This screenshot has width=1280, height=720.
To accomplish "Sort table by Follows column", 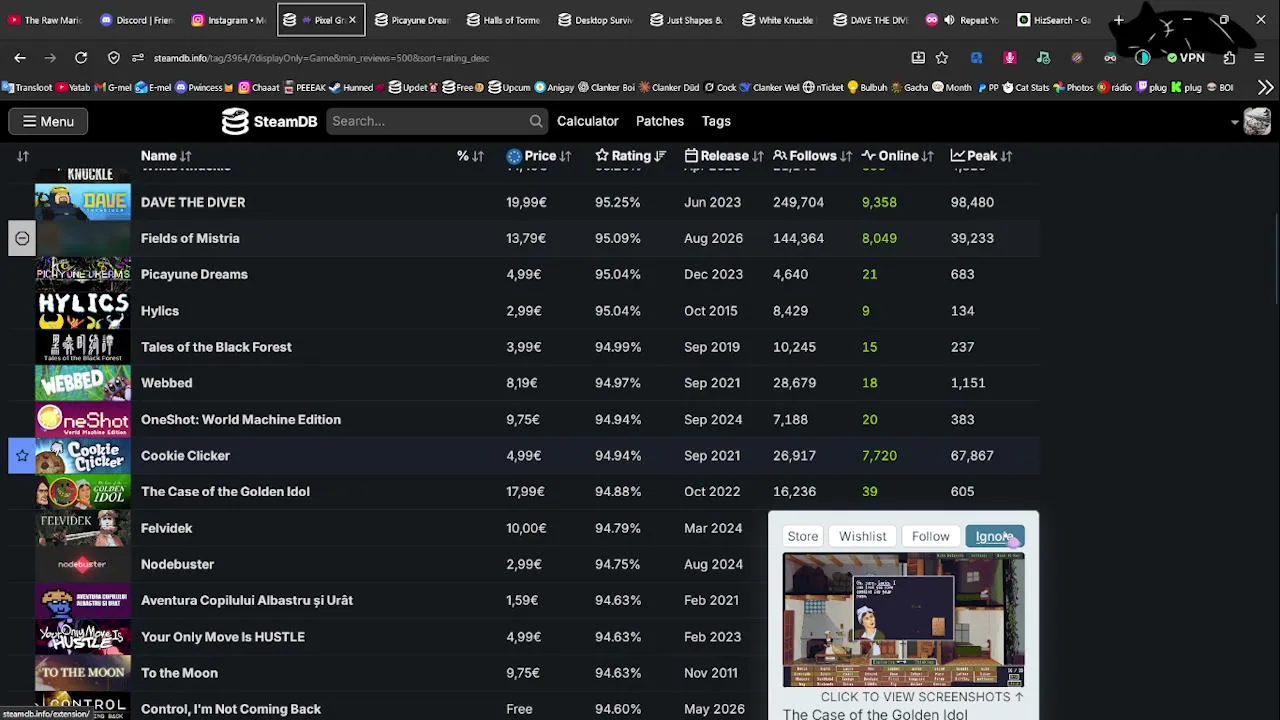I will point(812,156).
